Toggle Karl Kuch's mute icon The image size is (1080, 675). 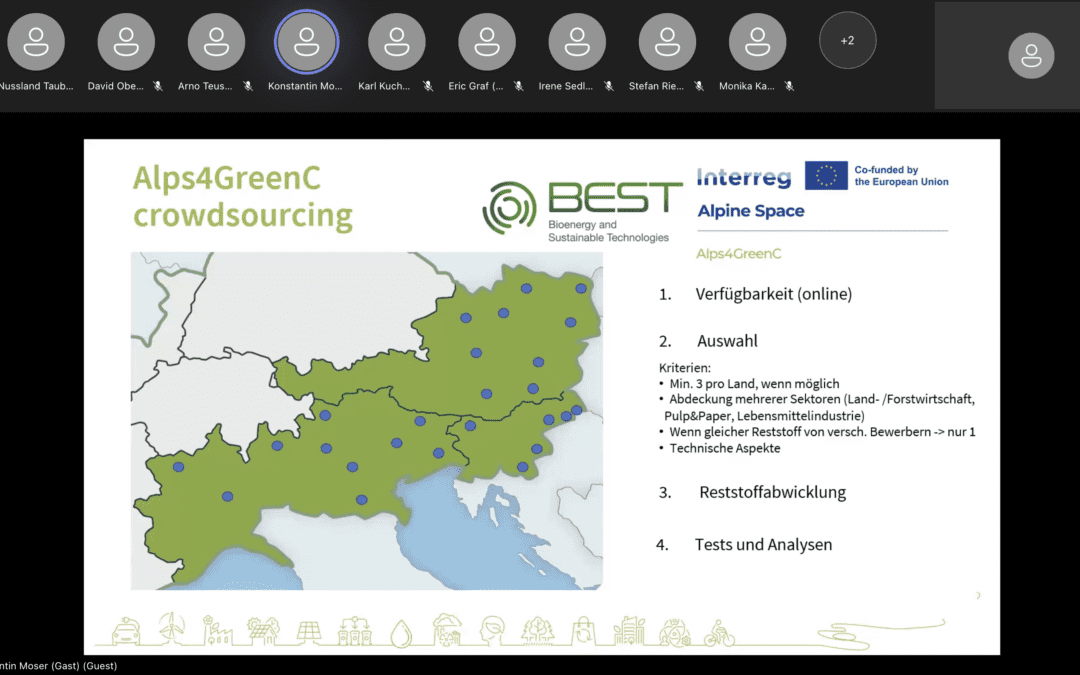coord(427,87)
